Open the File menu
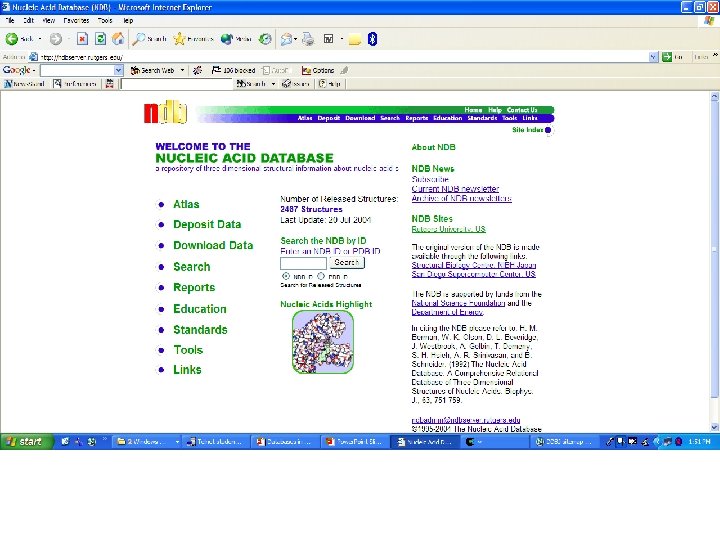Image resolution: width=720 pixels, height=540 pixels. [x=10, y=21]
